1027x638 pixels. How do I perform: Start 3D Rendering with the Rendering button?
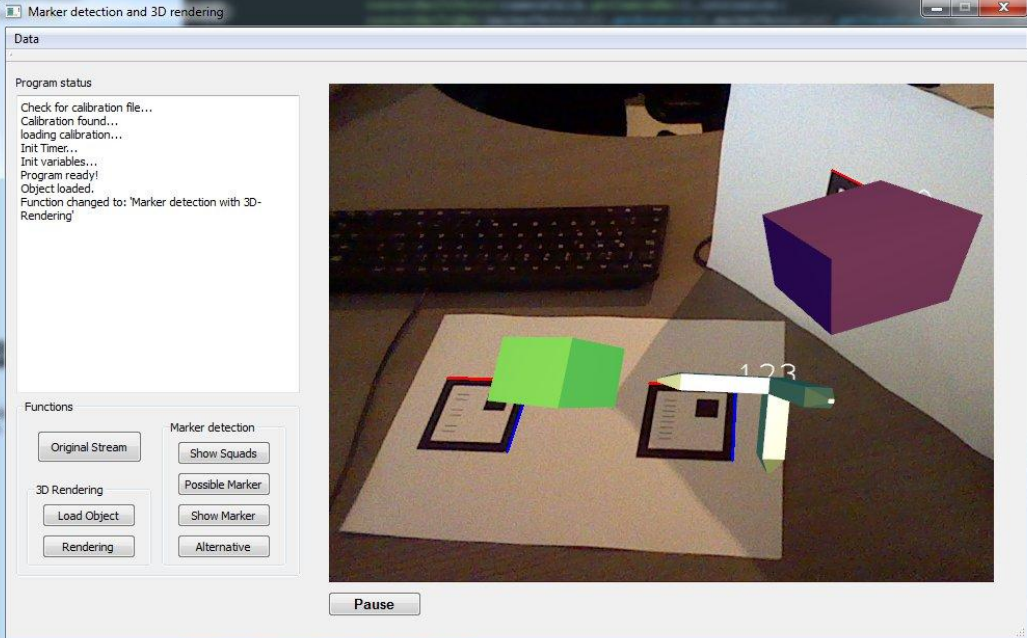88,547
